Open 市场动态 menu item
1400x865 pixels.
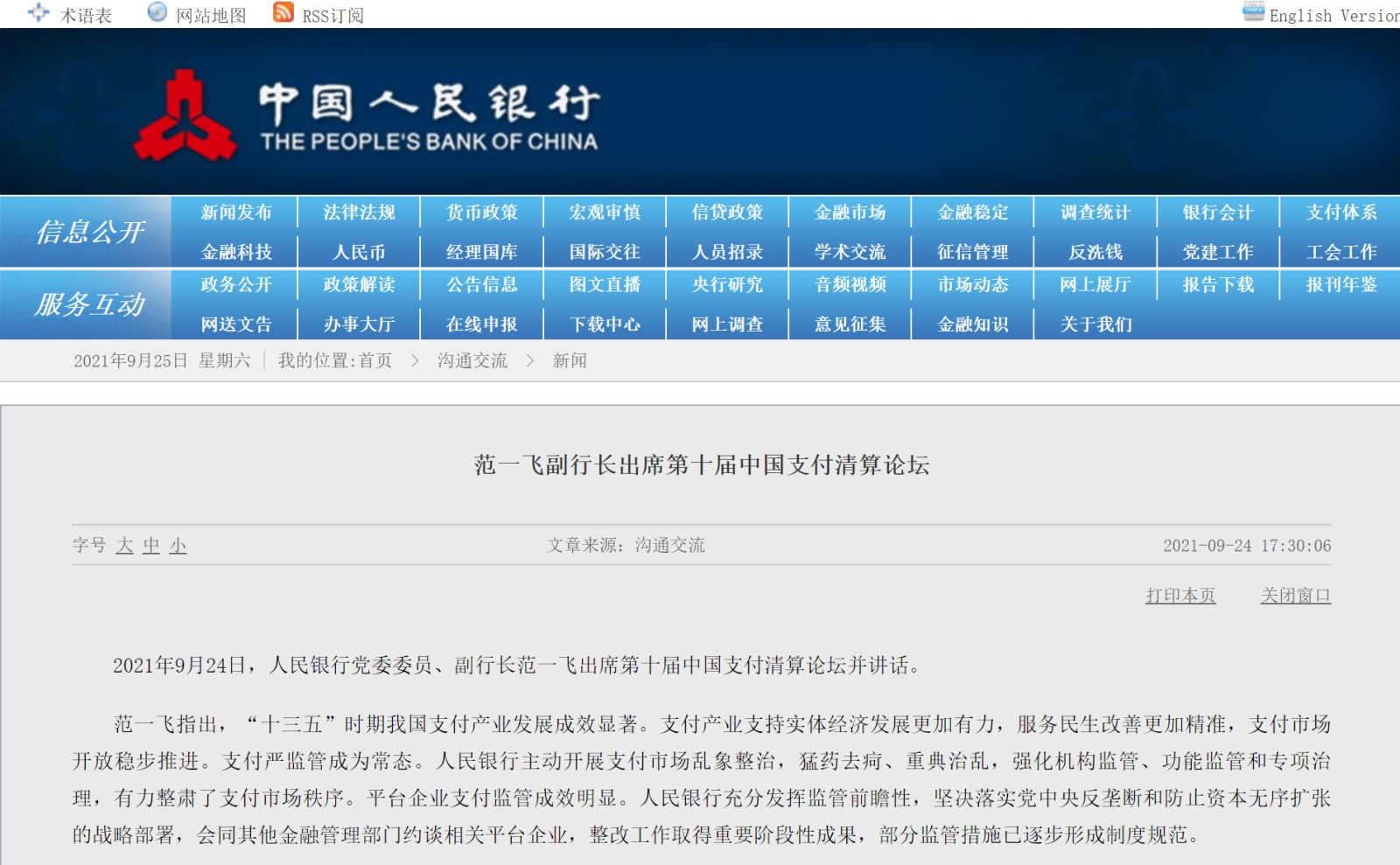[x=973, y=285]
